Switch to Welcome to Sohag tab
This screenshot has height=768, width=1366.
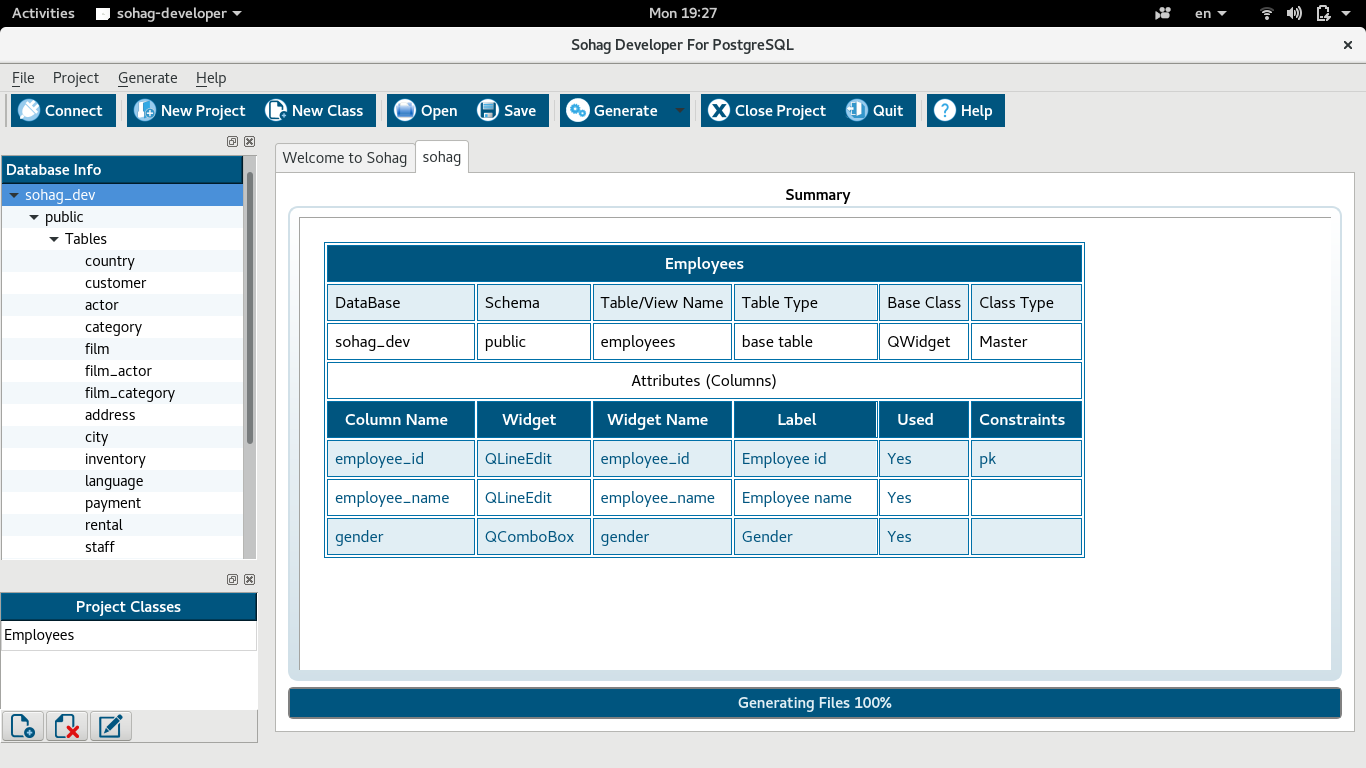(x=345, y=158)
